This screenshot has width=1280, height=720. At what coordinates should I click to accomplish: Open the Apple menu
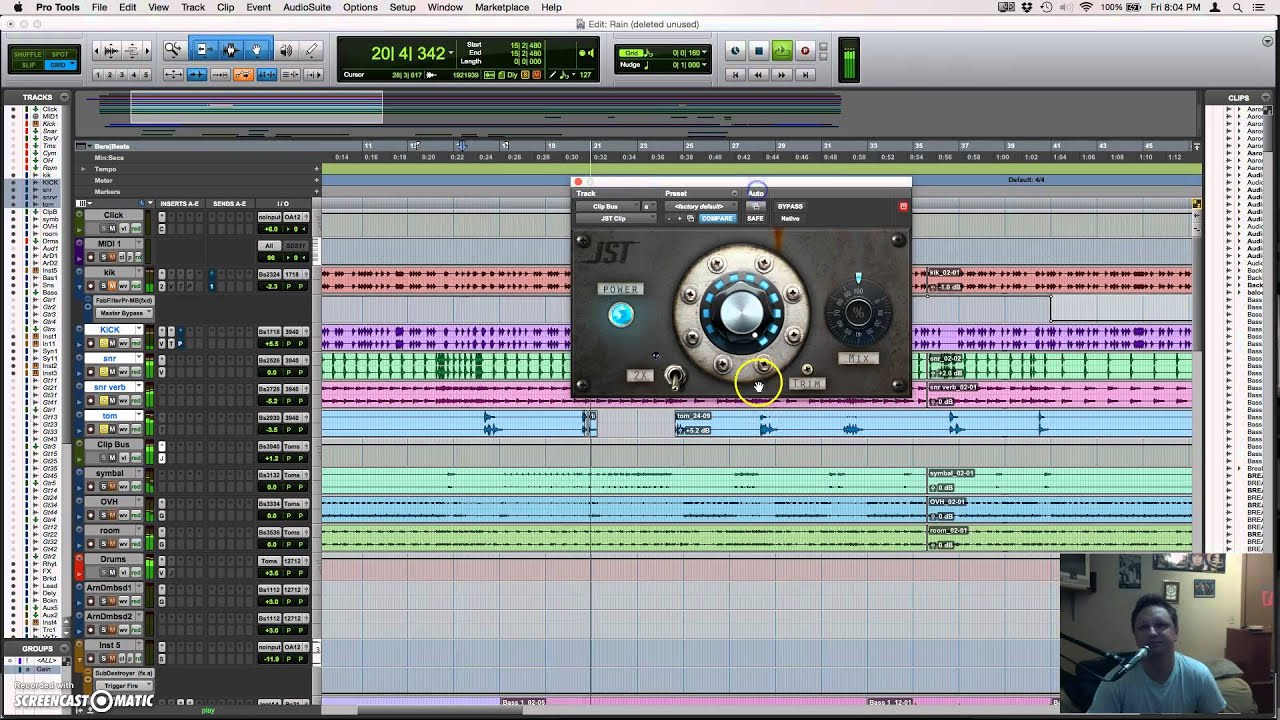17,7
